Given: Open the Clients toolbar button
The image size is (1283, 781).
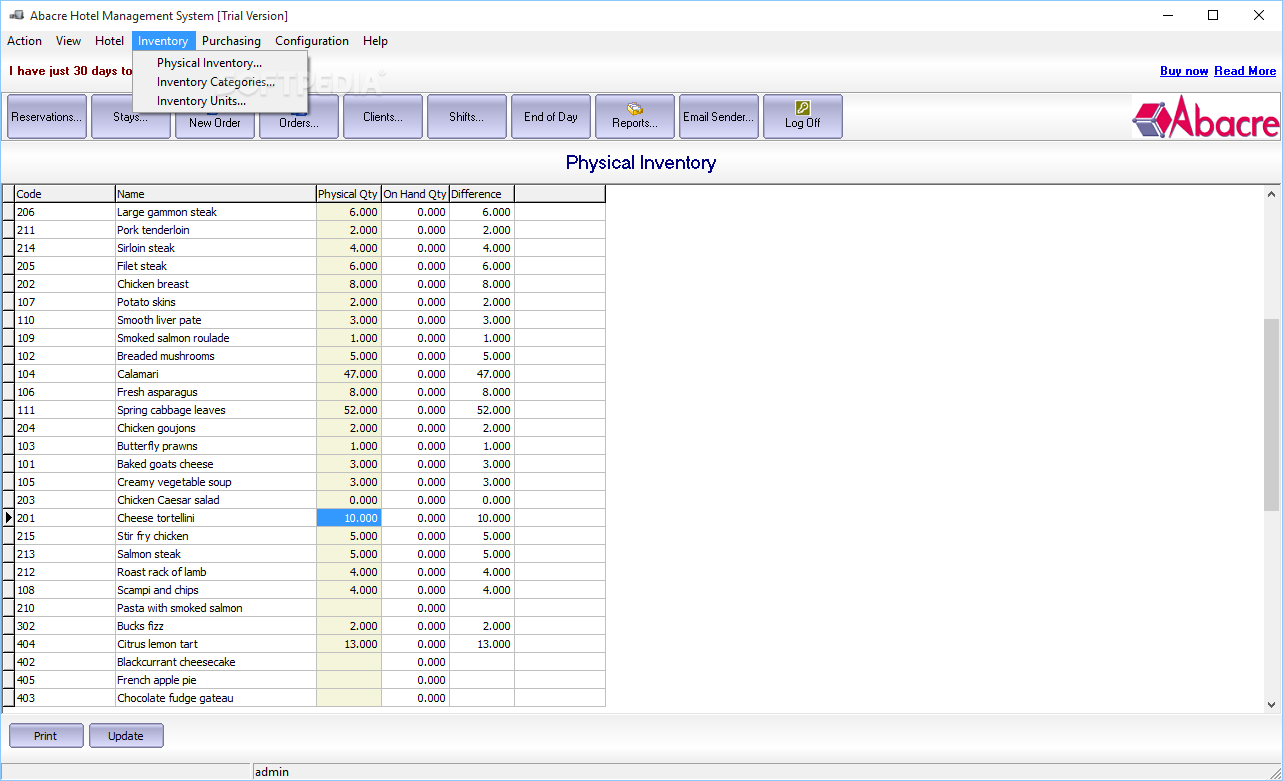Looking at the screenshot, I should point(383,117).
